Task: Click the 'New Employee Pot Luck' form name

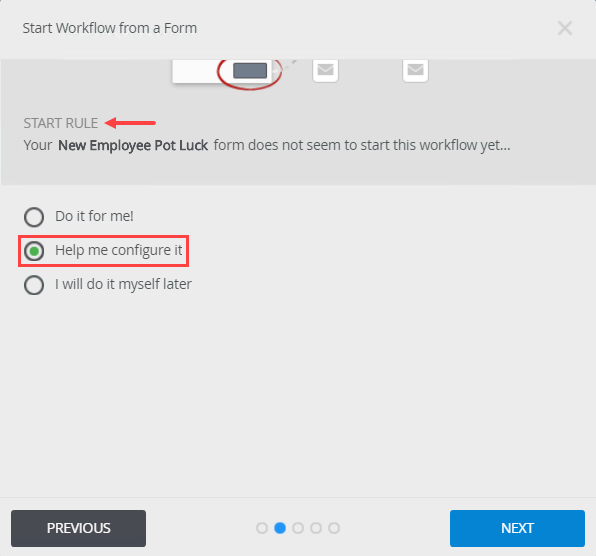Action: coord(133,145)
